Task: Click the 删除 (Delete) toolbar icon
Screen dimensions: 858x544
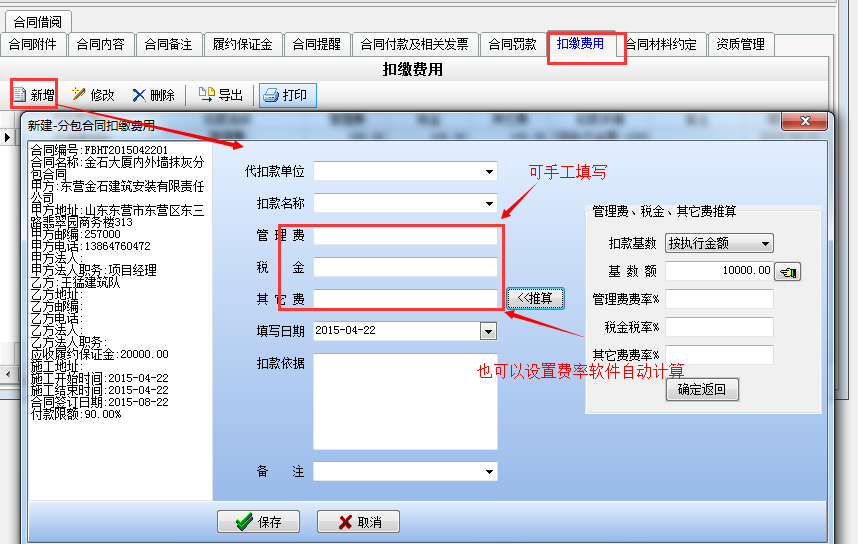Action: click(x=139, y=95)
